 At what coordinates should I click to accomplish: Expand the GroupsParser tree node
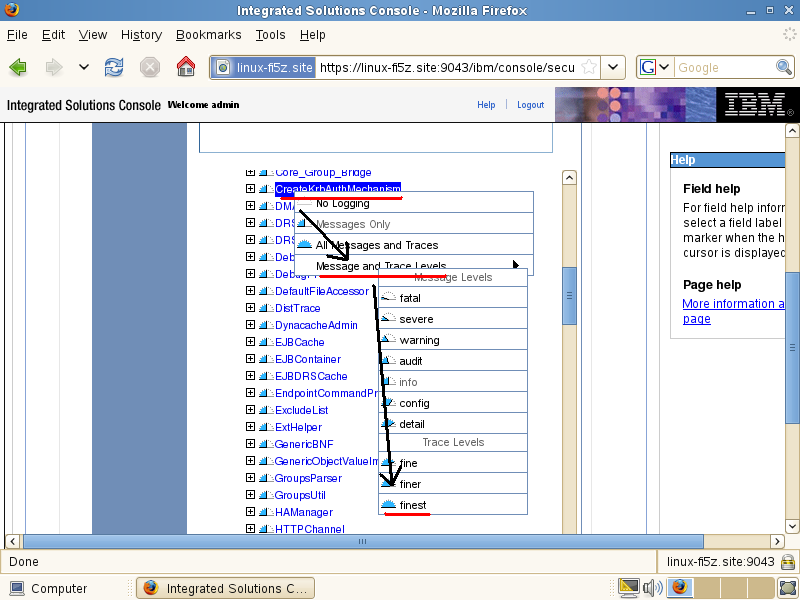click(x=250, y=478)
